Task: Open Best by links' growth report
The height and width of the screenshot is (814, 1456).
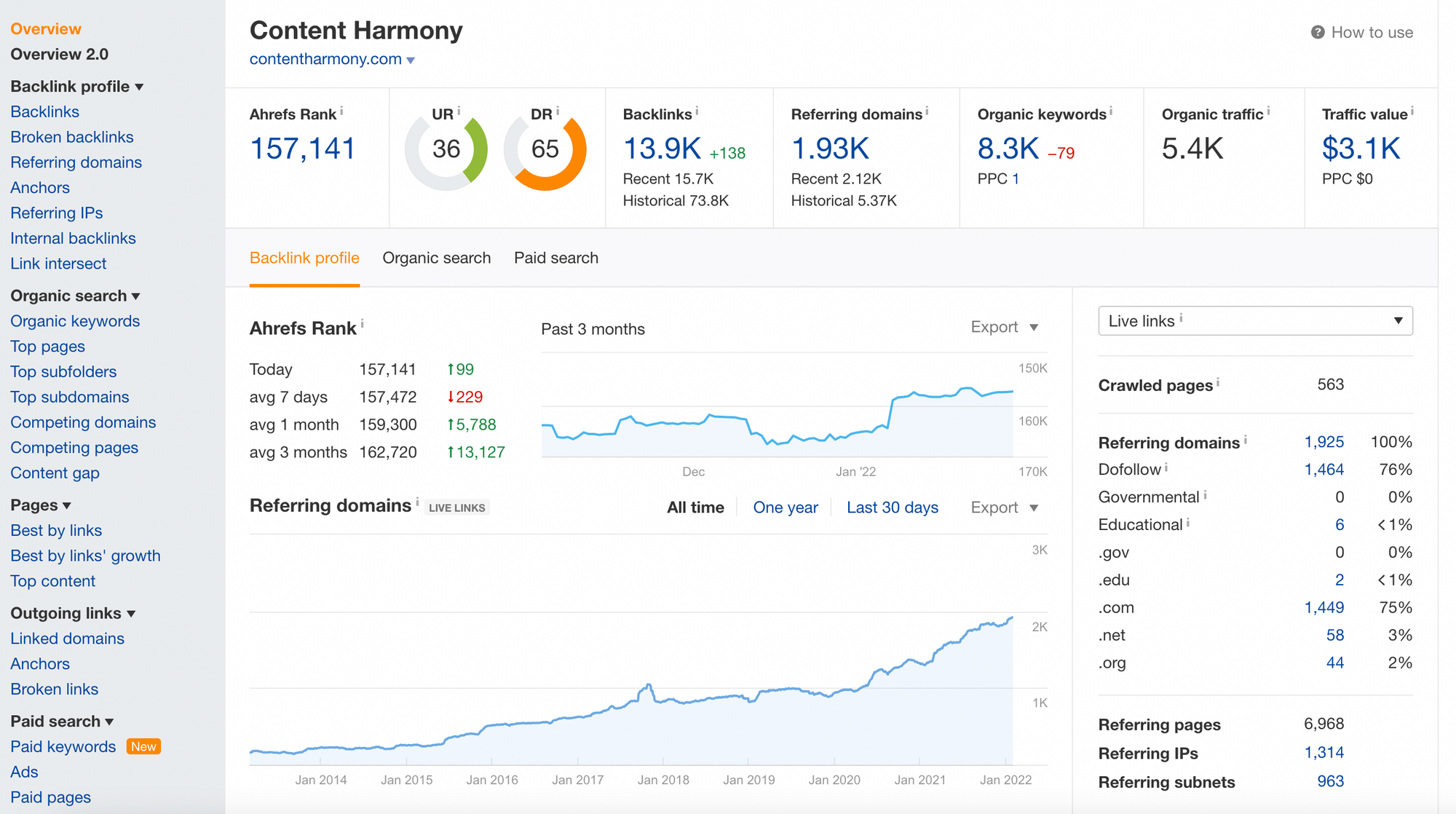Action: tap(85, 556)
